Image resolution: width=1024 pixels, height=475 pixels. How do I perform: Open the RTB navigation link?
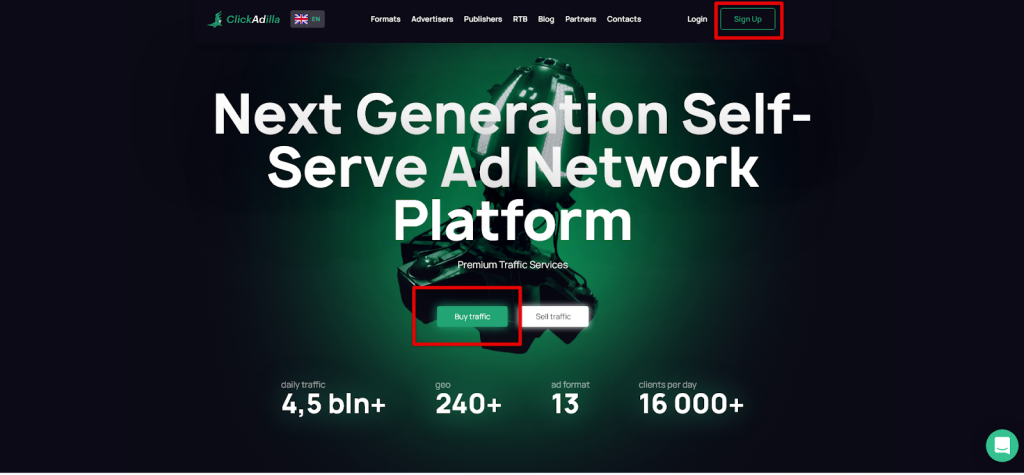(x=520, y=19)
